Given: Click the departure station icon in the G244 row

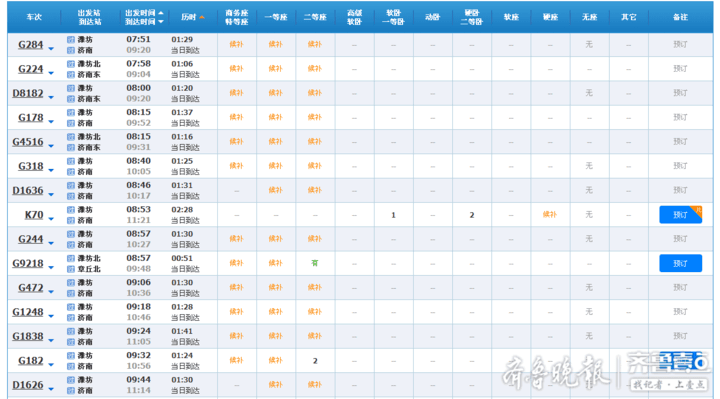Looking at the screenshot, I should (71, 234).
